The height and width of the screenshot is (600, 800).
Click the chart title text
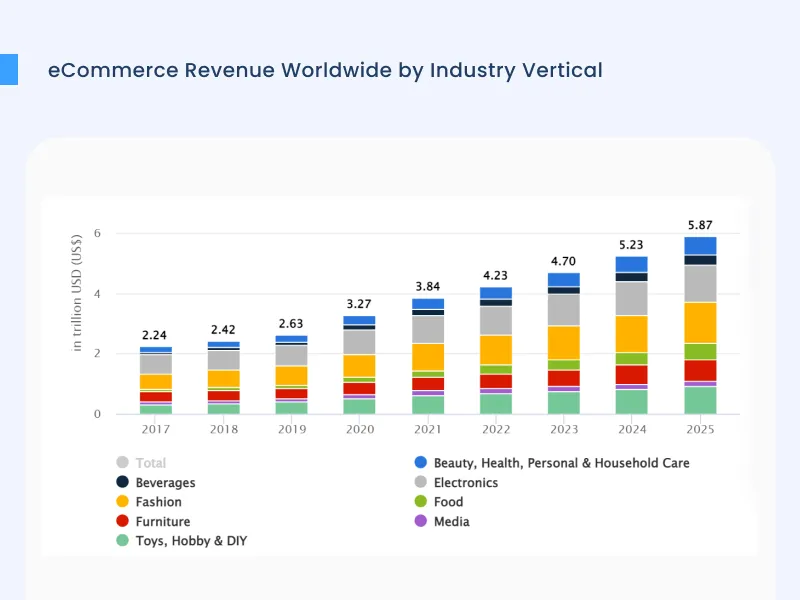pos(324,70)
